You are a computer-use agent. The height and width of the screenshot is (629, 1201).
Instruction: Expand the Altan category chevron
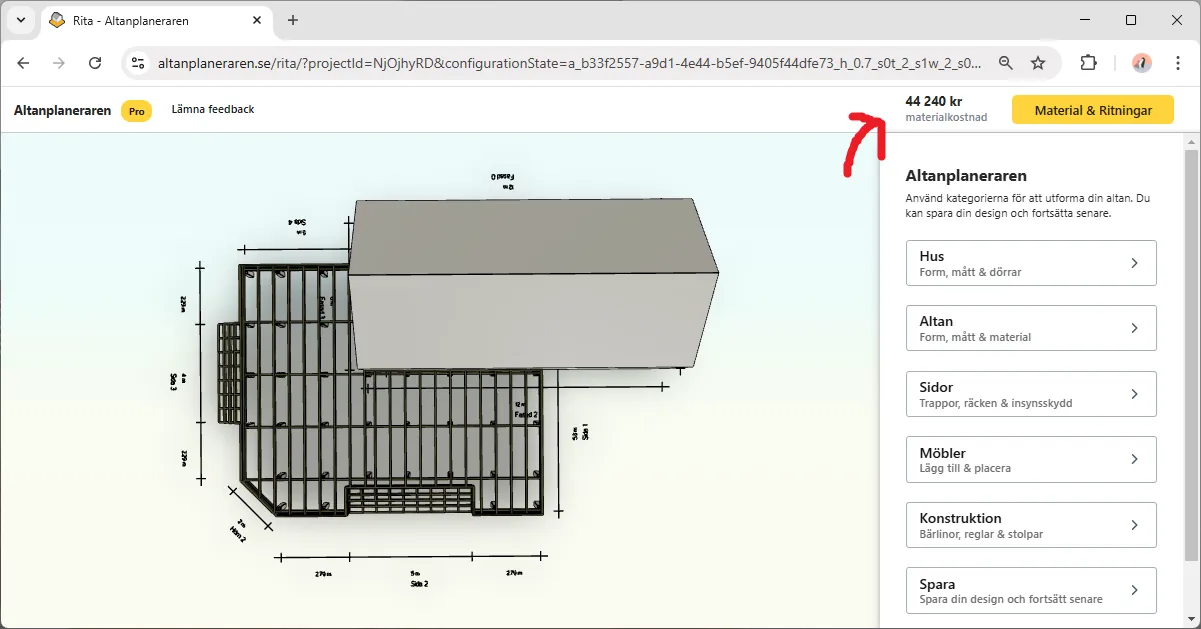pyautogui.click(x=1134, y=328)
